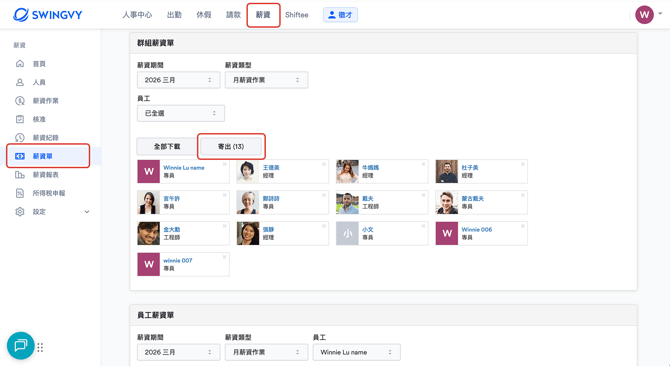Remove 戴夫 card with its x icon
The height and width of the screenshot is (366, 670).
[x=423, y=195]
